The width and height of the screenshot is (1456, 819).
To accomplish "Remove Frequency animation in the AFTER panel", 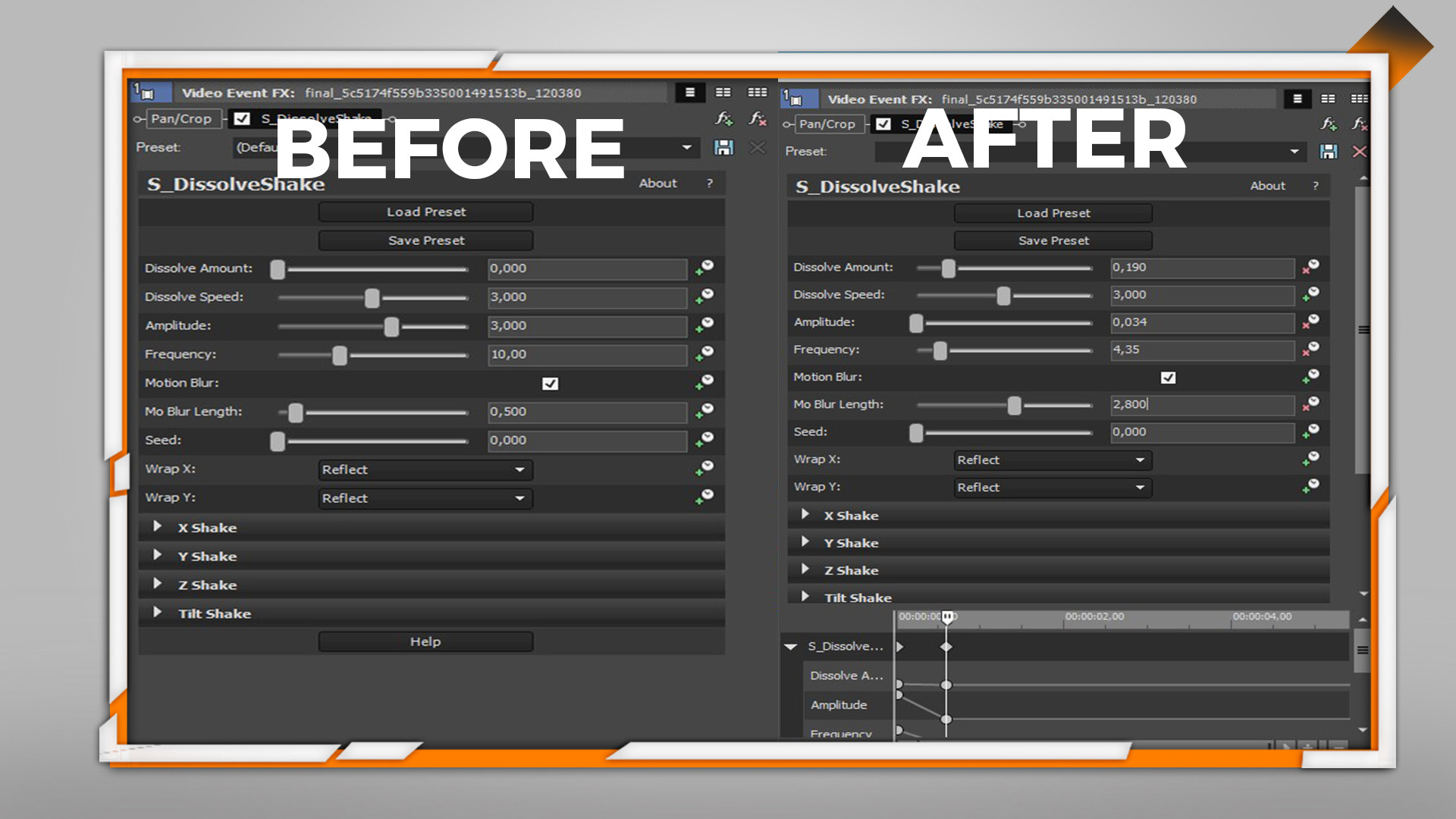I will tap(1311, 350).
